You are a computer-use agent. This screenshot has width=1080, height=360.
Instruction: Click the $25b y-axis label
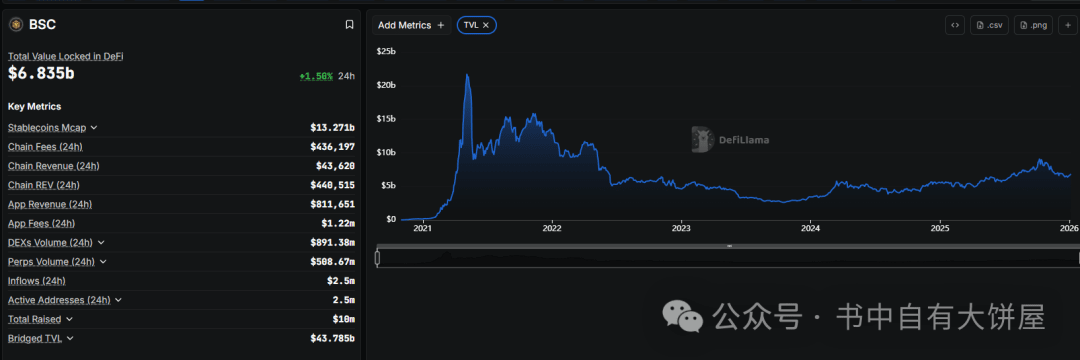[x=387, y=52]
